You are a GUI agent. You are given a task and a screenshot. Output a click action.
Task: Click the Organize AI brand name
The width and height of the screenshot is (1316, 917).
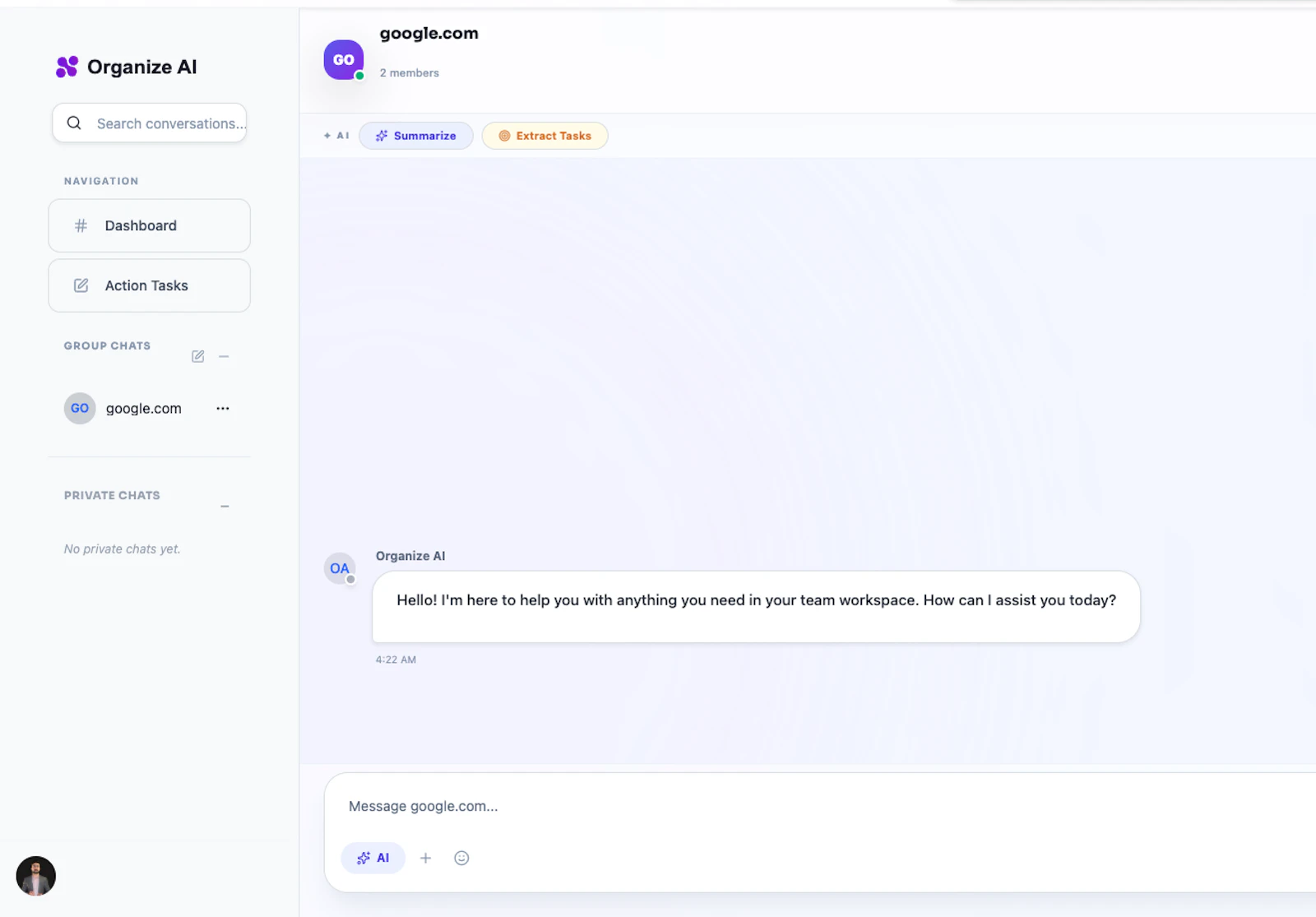coord(142,67)
